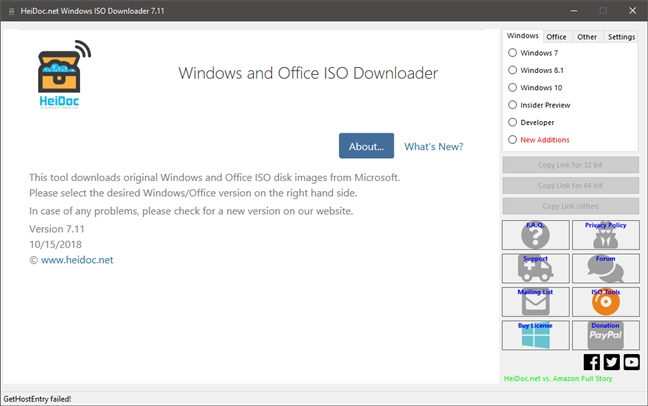Select the Windows 8.1 radio button
Image resolution: width=648 pixels, height=406 pixels.
[512, 70]
